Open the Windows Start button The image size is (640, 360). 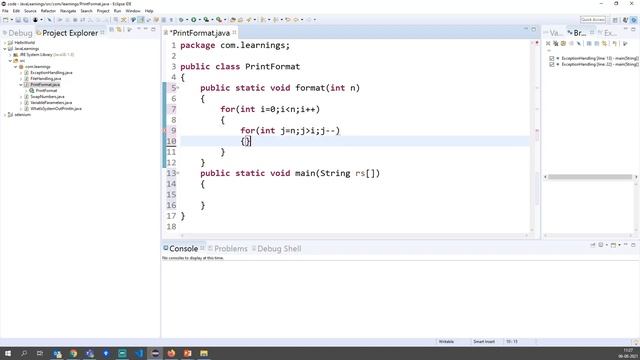(7, 353)
